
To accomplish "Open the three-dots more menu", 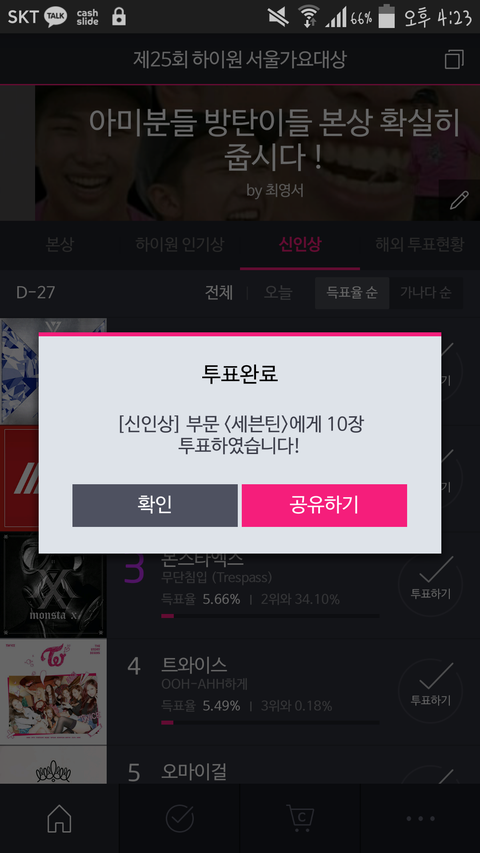I will (x=420, y=819).
